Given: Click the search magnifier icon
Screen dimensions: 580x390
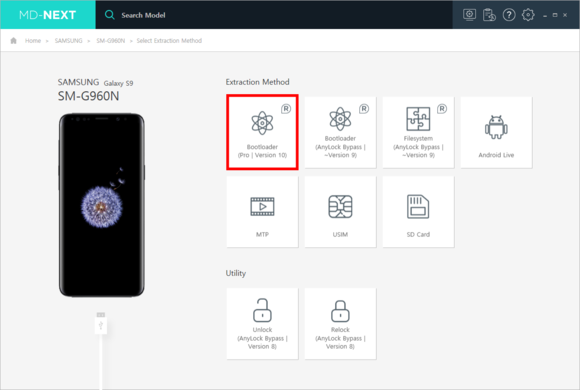Looking at the screenshot, I should tap(109, 15).
